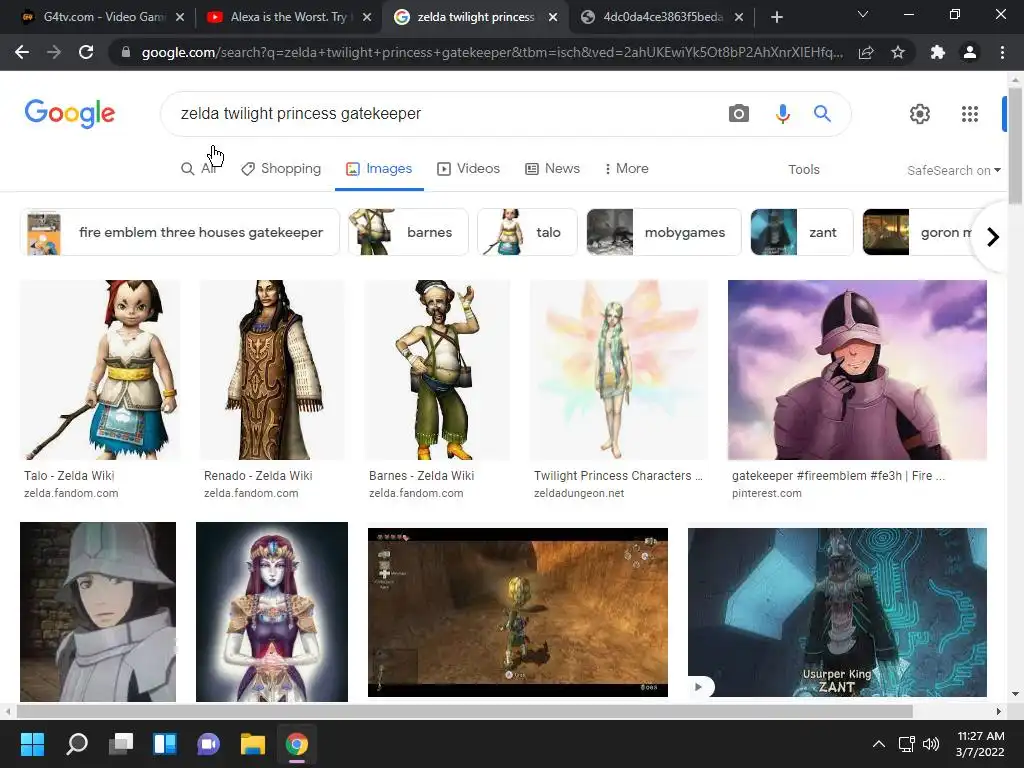Select the Images results tab
The height and width of the screenshot is (768, 1024).
tap(379, 168)
